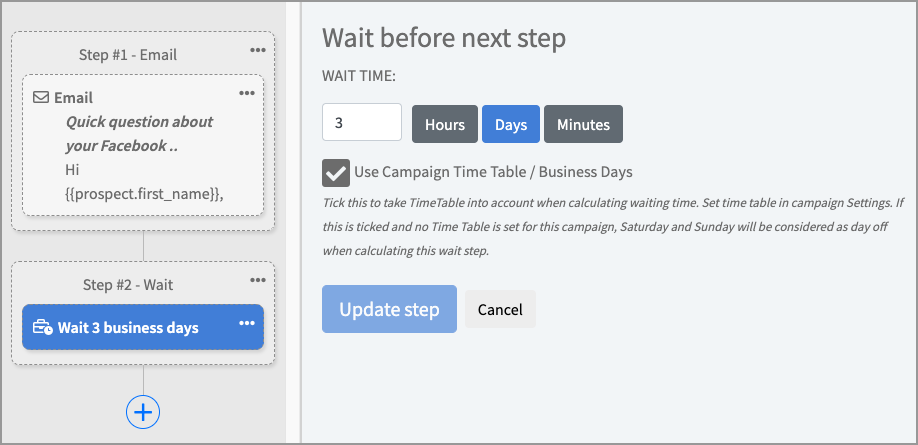Focus the wait time number field

click(x=361, y=124)
